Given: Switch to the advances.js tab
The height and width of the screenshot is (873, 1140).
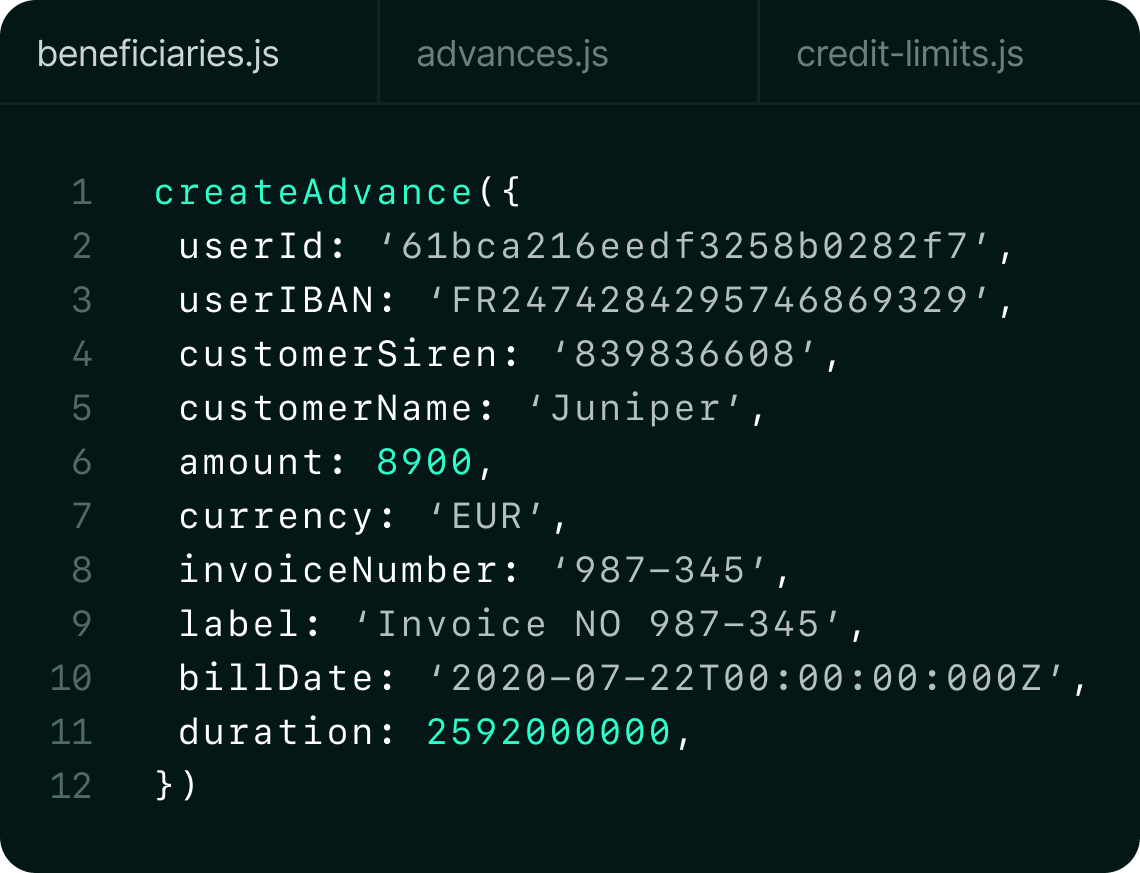Looking at the screenshot, I should [512, 55].
